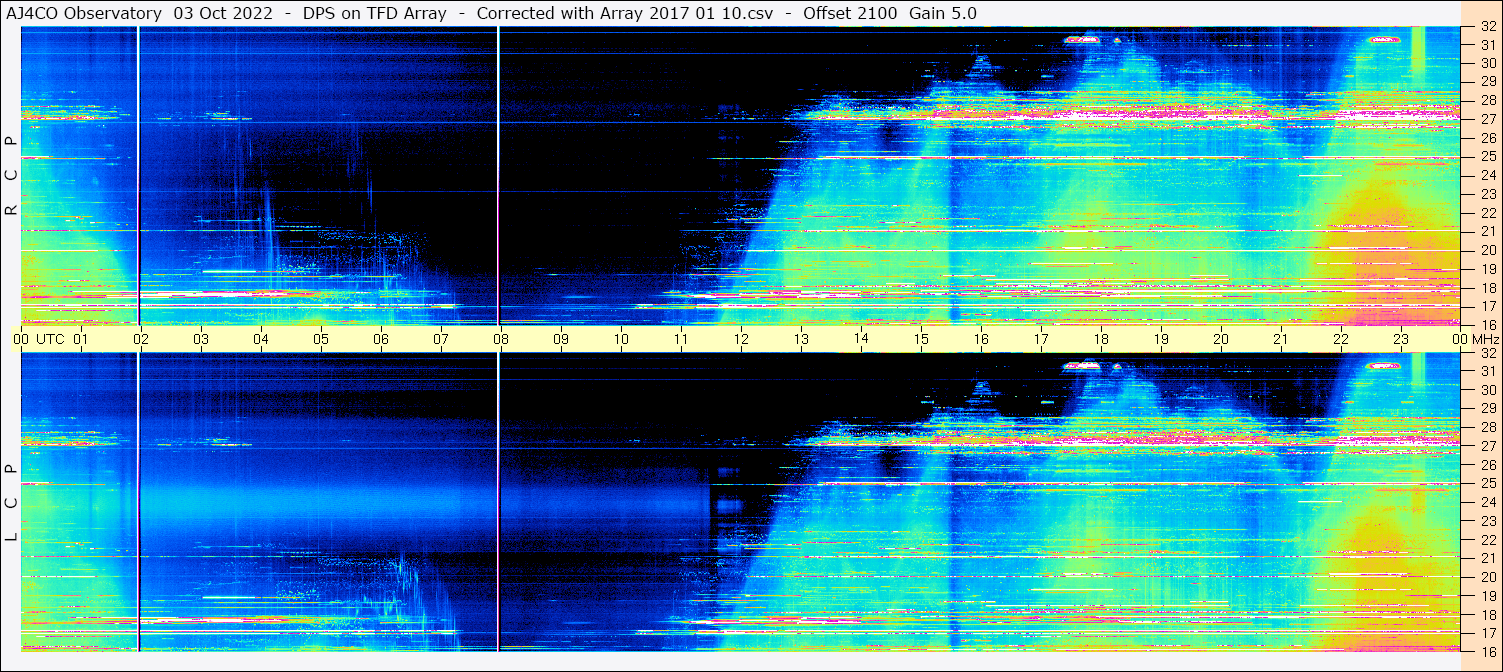The height and width of the screenshot is (672, 1503).
Task: Click the white vertical marker at 08 UTC in RCP panel
Action: click(498, 176)
